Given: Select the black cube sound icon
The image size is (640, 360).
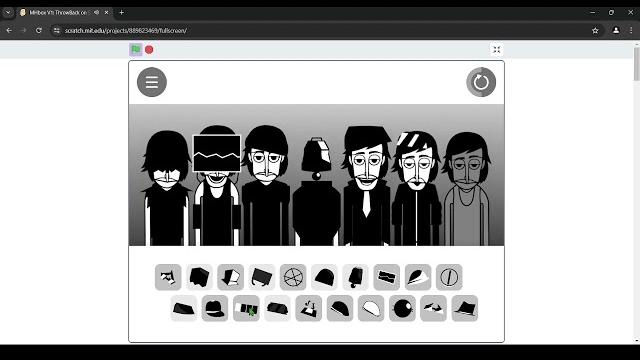Looking at the screenshot, I should coord(199,277).
